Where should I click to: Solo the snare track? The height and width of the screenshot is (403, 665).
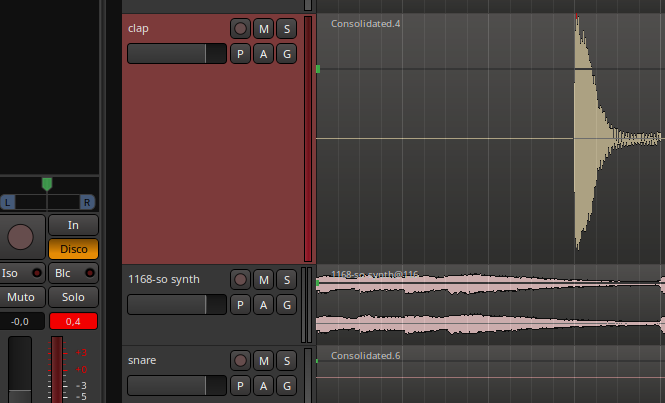coord(287,360)
